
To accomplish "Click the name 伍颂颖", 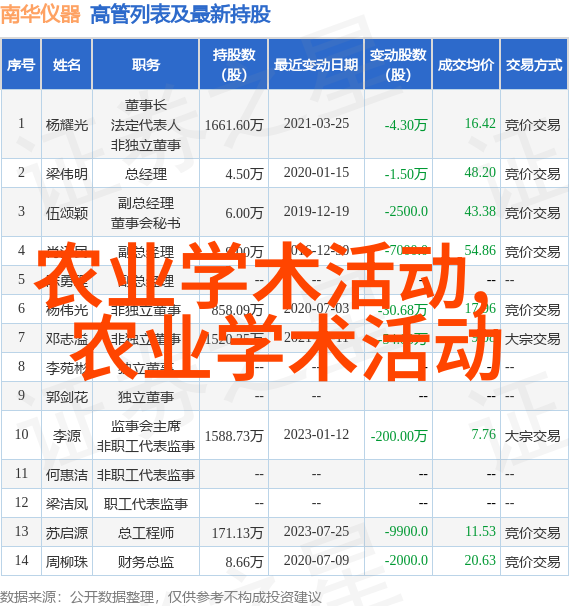I will click(x=67, y=213).
